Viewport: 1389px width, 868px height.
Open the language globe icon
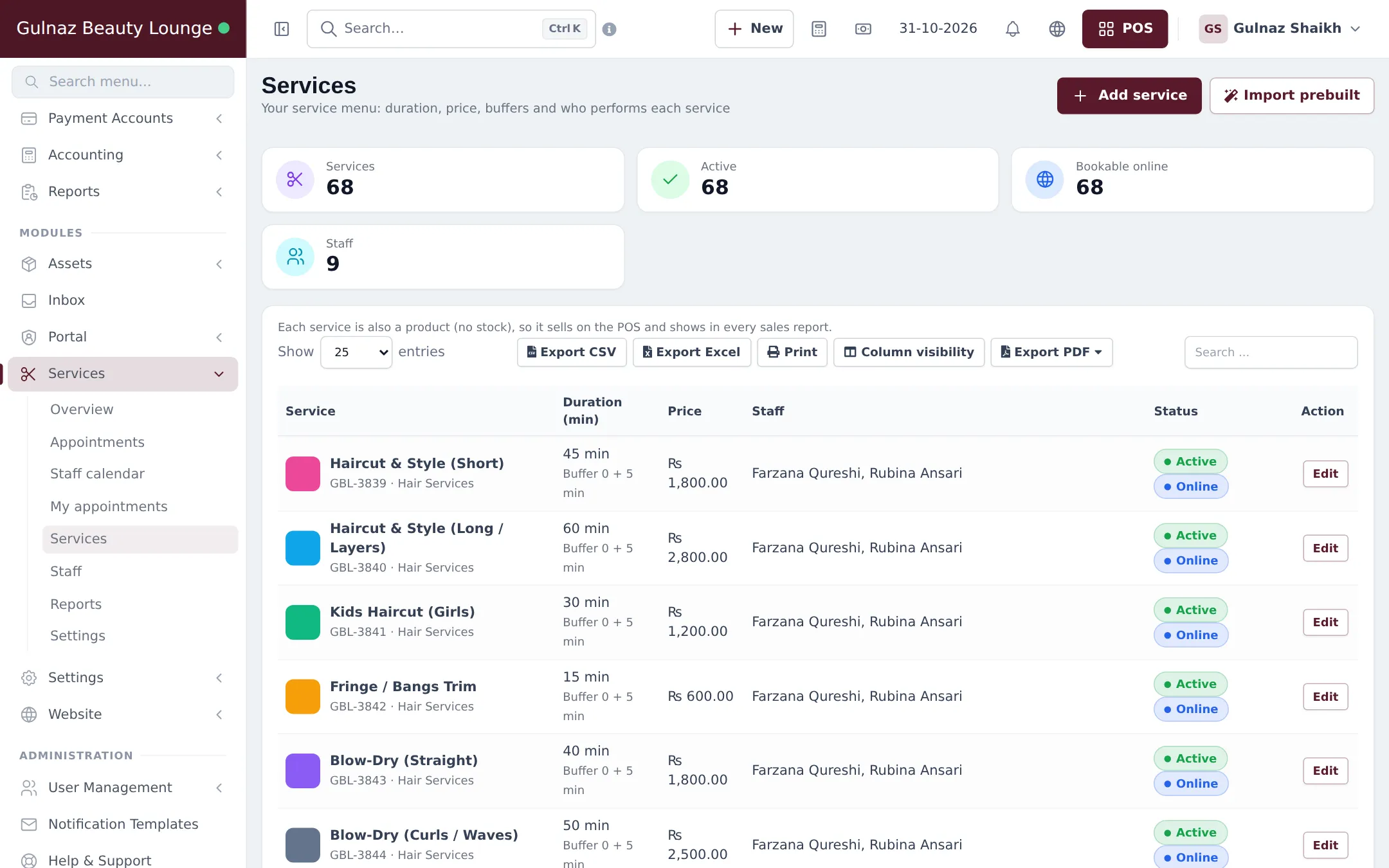pyautogui.click(x=1057, y=29)
